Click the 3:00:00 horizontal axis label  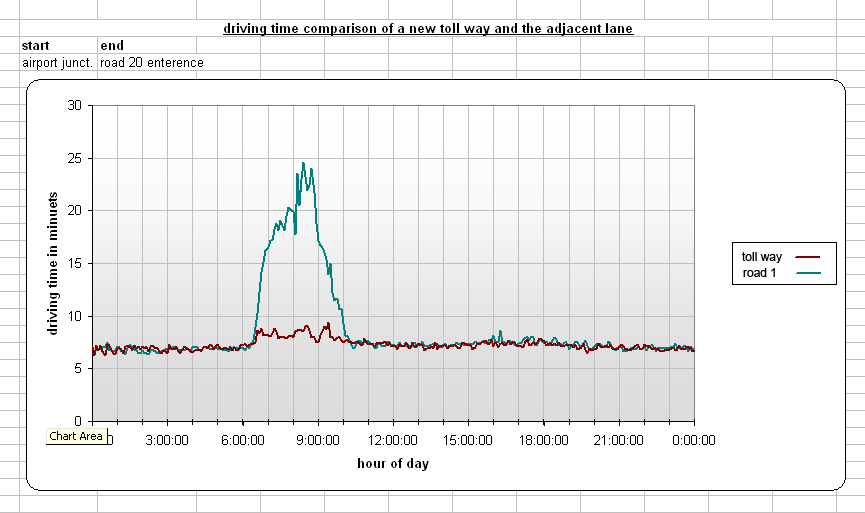(x=167, y=440)
